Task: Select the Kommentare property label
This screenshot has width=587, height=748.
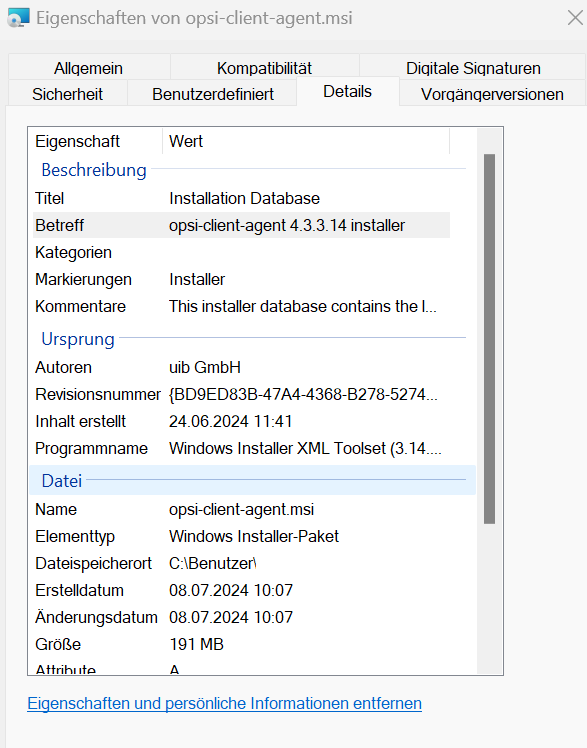Action: [81, 306]
